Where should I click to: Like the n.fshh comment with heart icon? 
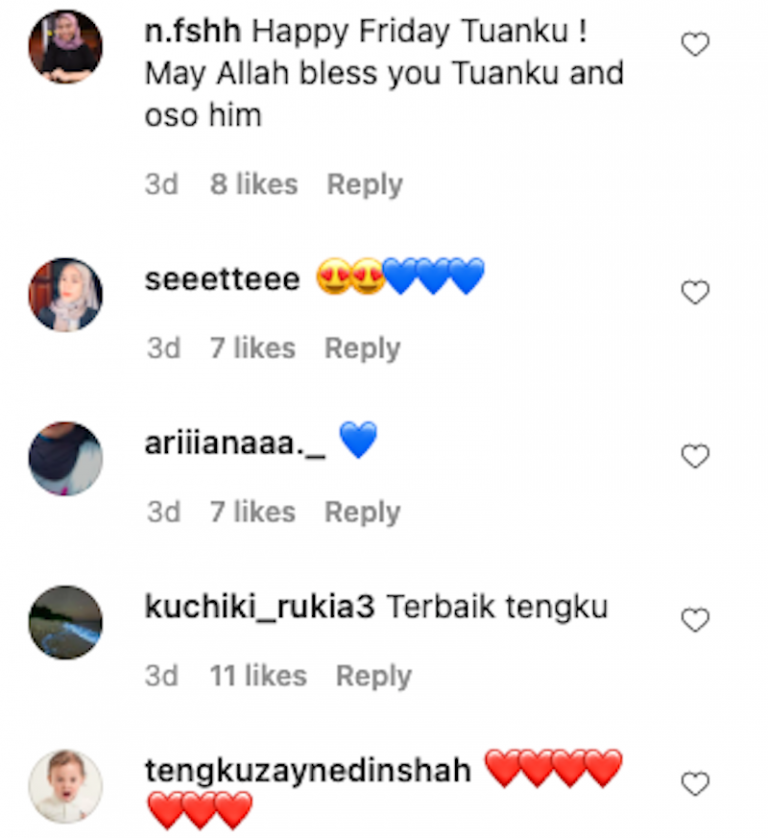coord(695,44)
